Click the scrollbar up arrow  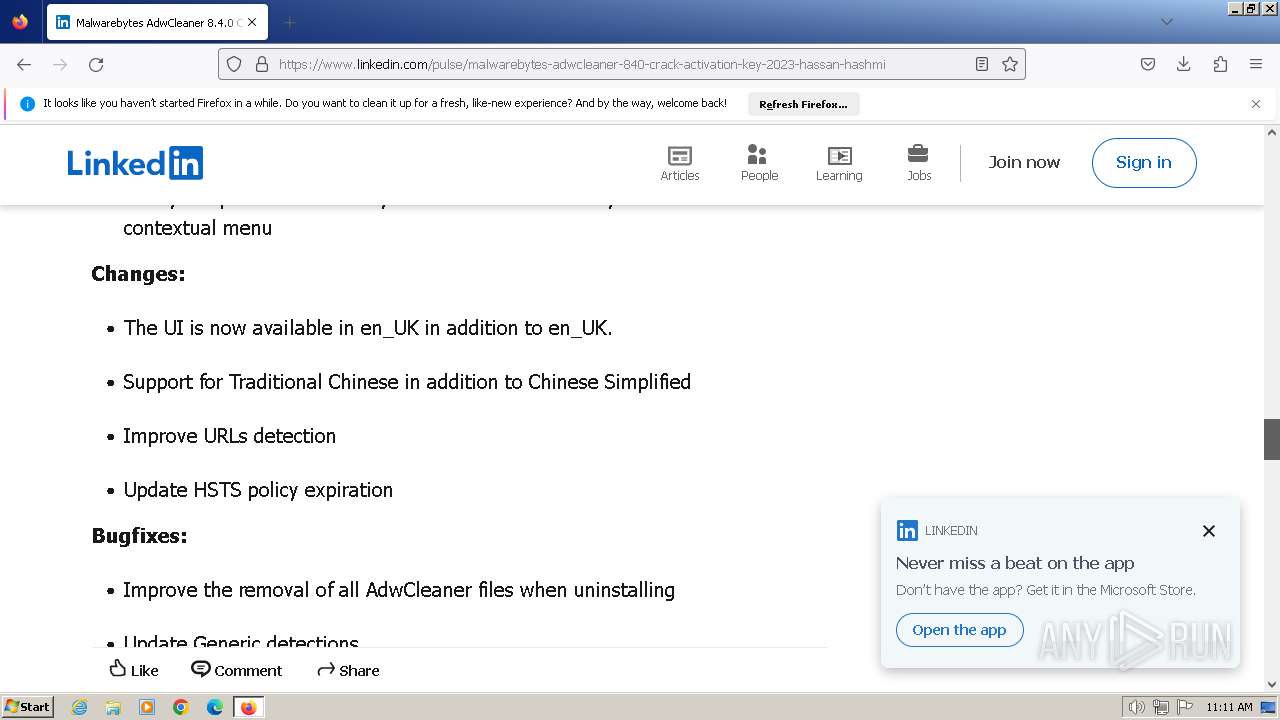pyautogui.click(x=1272, y=132)
